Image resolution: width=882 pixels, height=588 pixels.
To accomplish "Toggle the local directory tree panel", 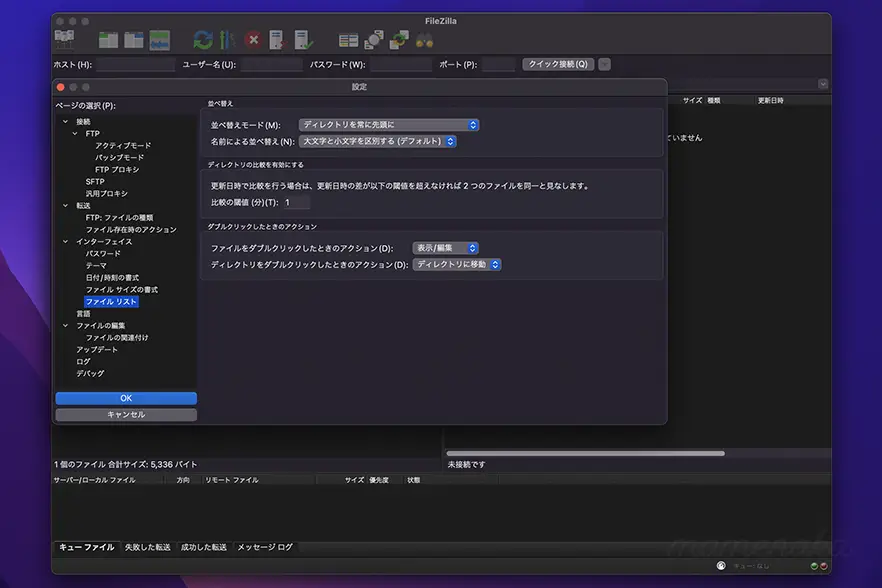I will 107,38.
